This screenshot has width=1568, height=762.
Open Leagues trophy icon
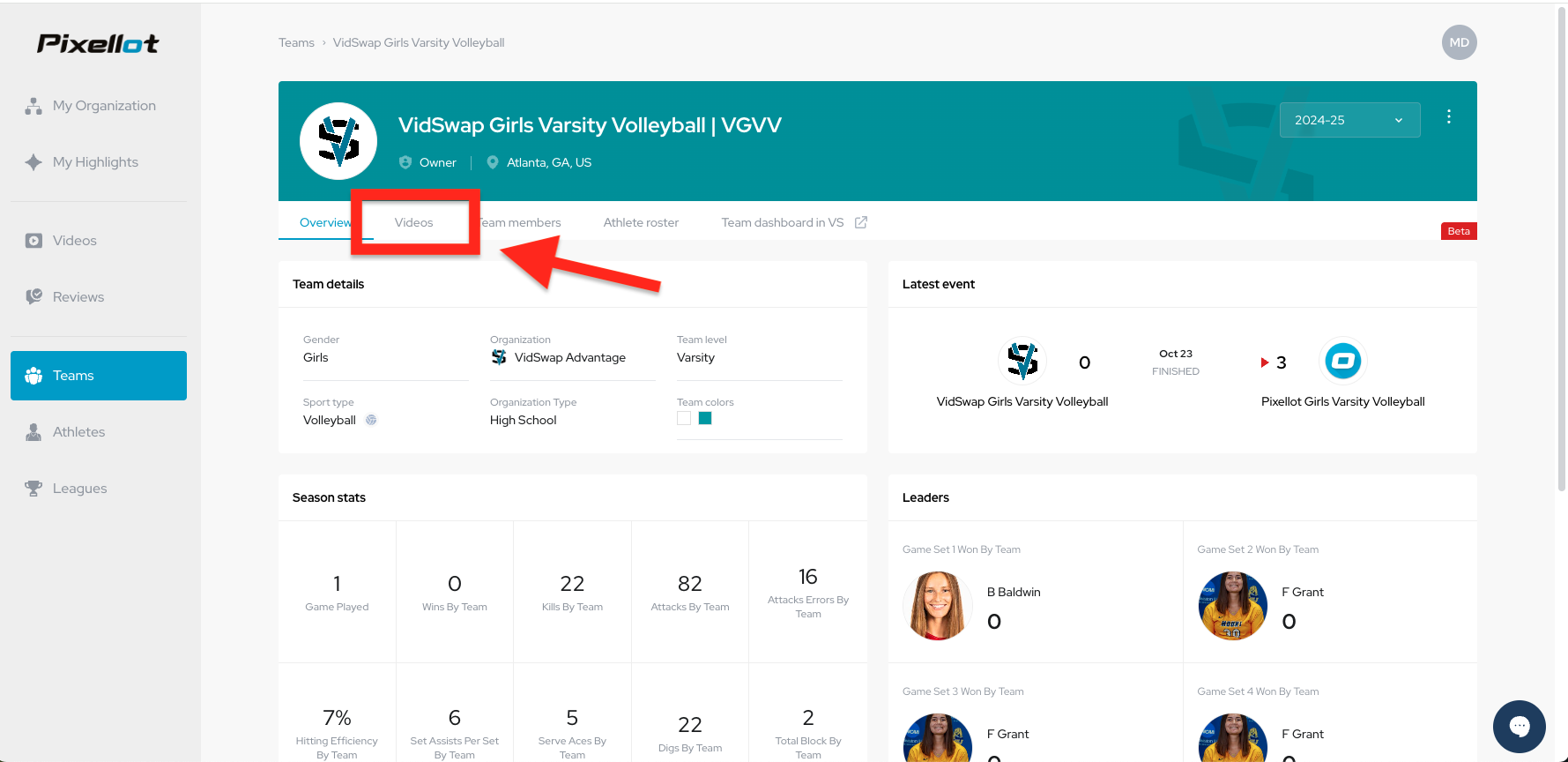tap(33, 489)
